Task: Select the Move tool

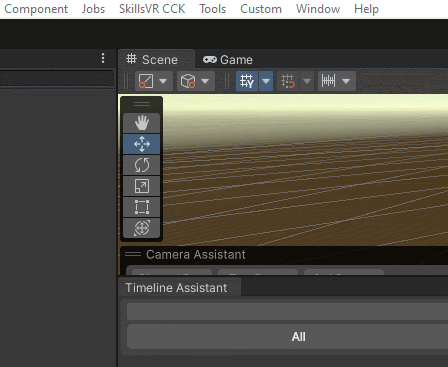Action: point(142,144)
